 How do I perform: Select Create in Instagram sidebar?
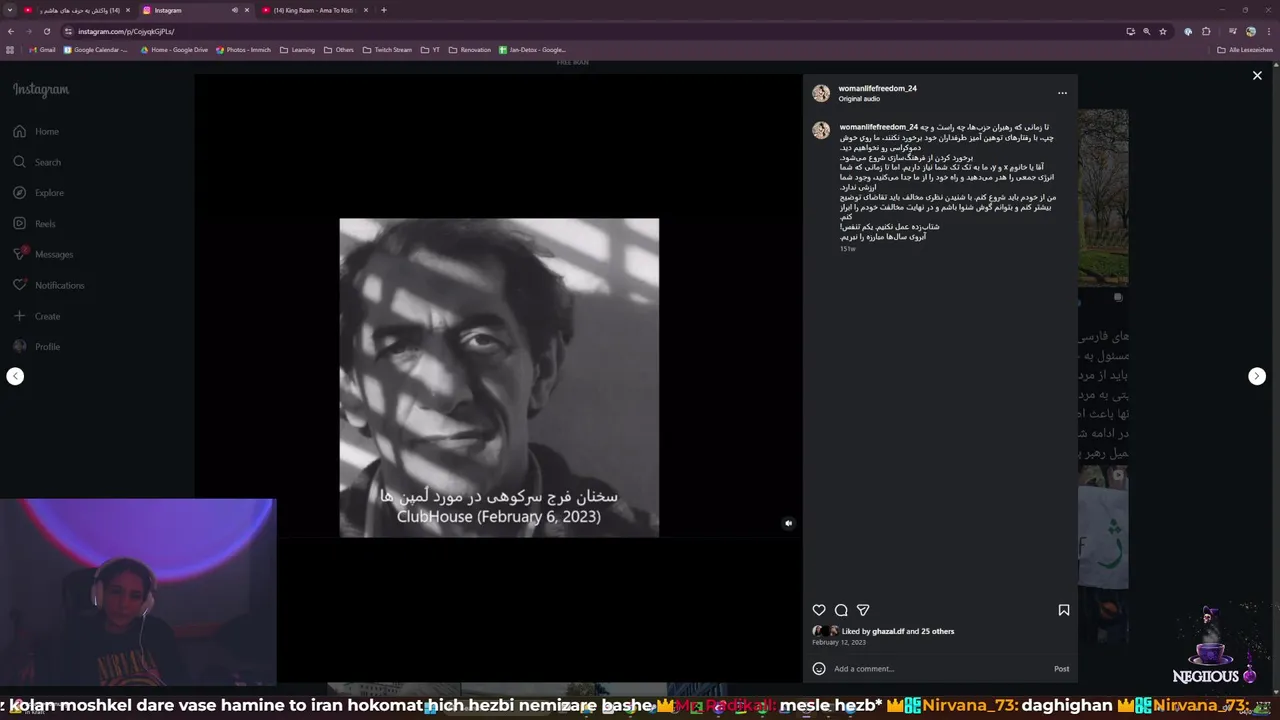click(36, 316)
